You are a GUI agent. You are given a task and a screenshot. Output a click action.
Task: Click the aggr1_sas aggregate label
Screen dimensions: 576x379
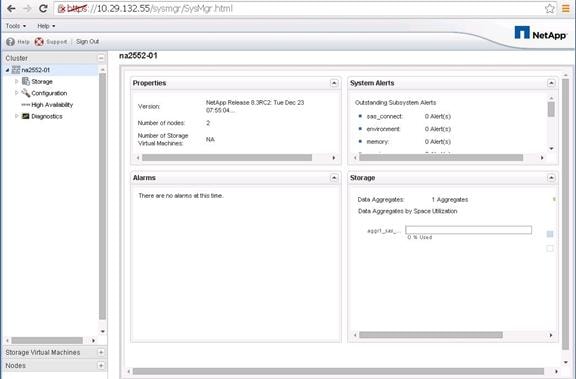coord(384,231)
